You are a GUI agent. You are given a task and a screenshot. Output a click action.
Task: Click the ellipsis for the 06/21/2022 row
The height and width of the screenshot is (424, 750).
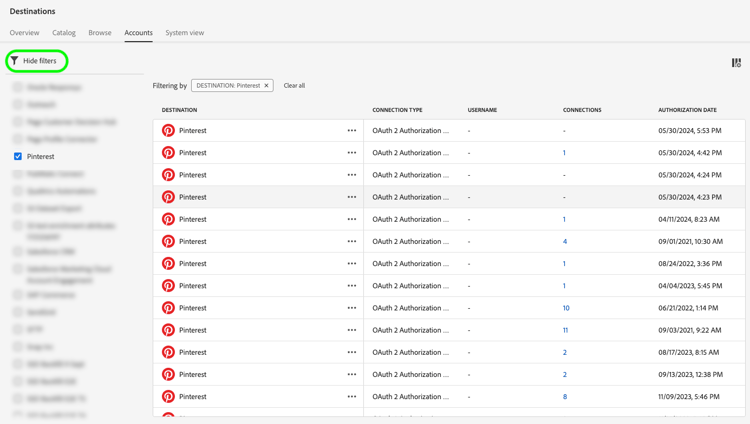coord(352,308)
